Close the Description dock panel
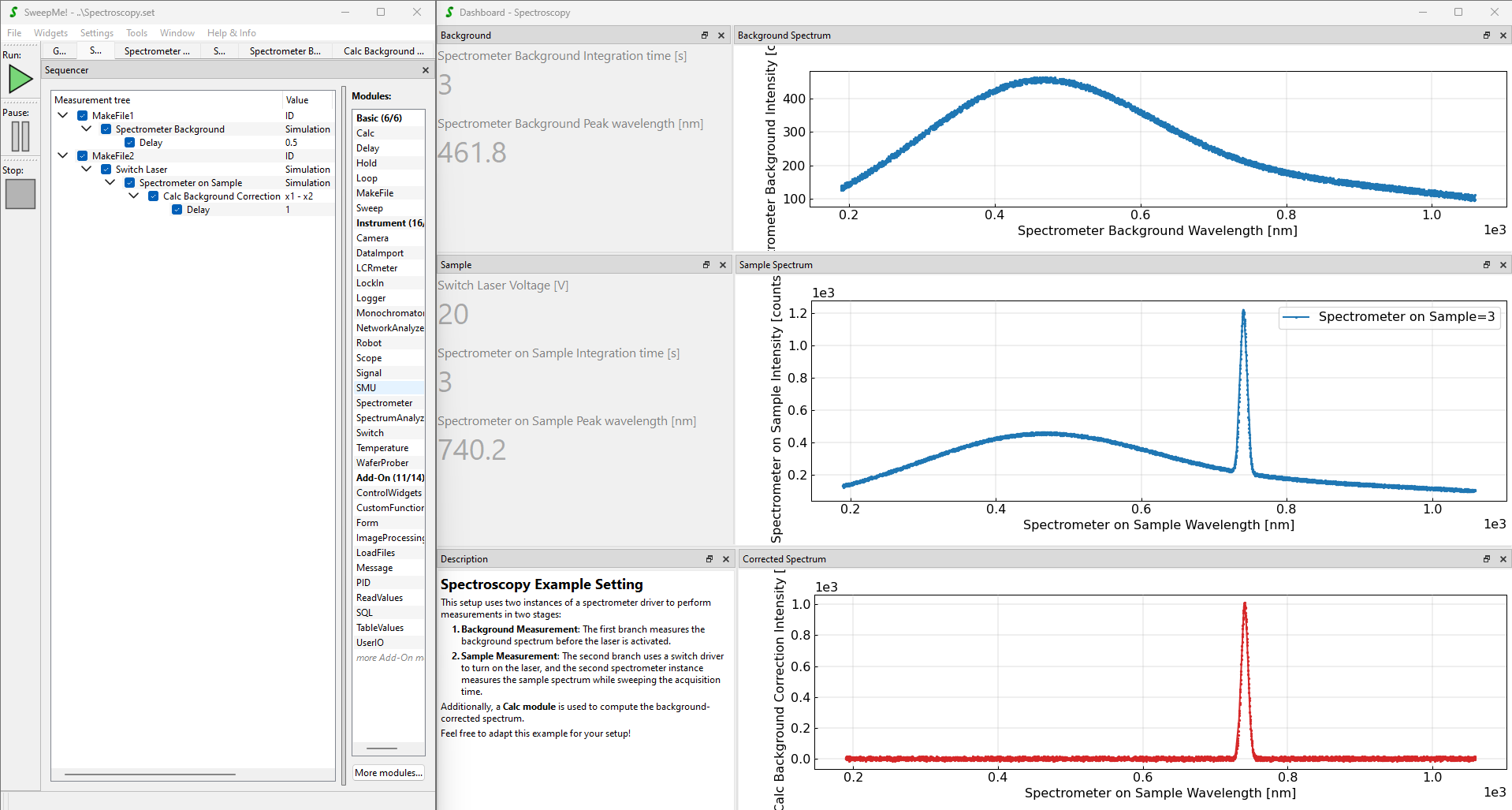Viewport: 1512px width, 810px height. point(726,559)
